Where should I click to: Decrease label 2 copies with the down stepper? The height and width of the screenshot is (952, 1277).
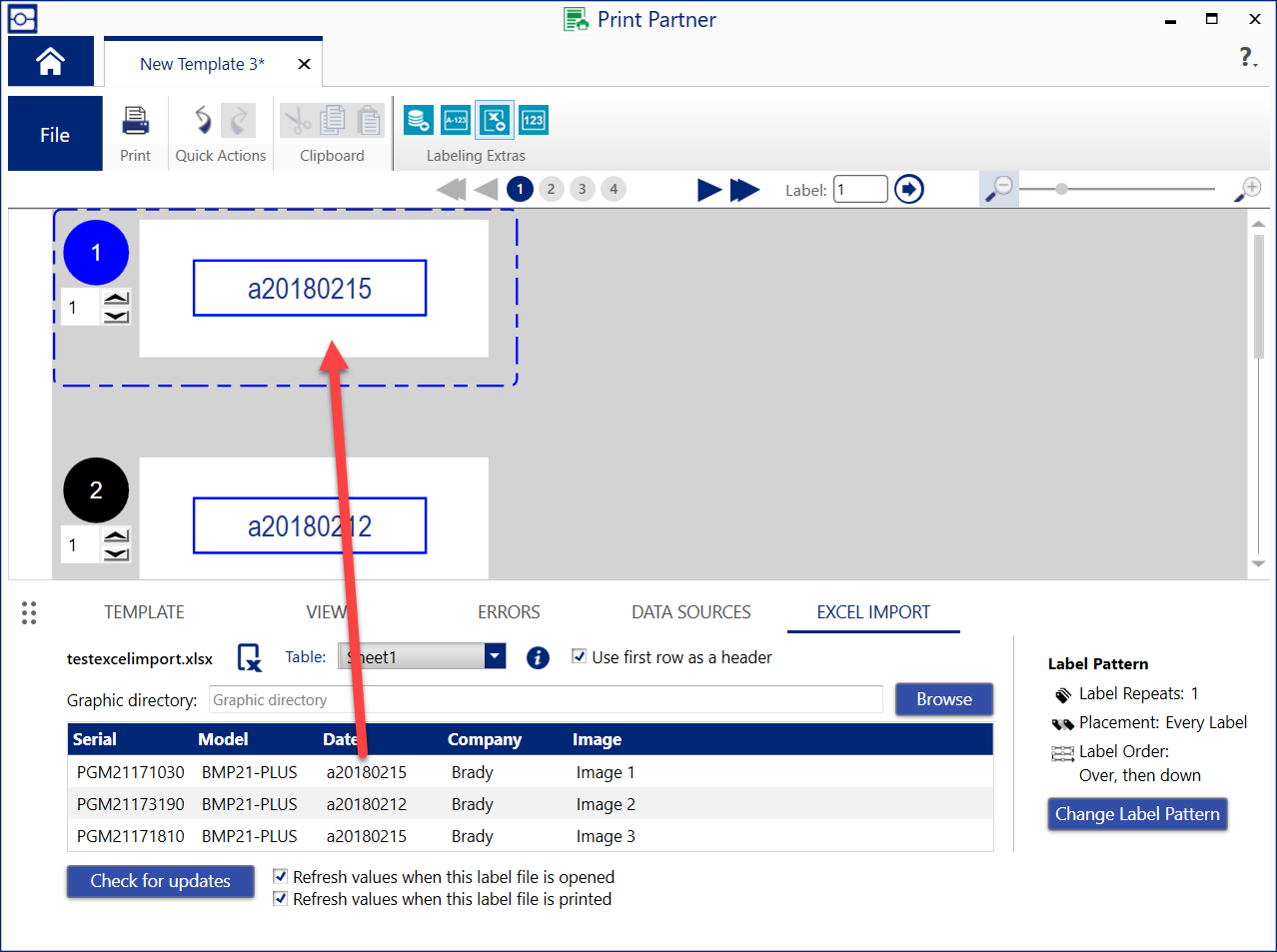117,552
